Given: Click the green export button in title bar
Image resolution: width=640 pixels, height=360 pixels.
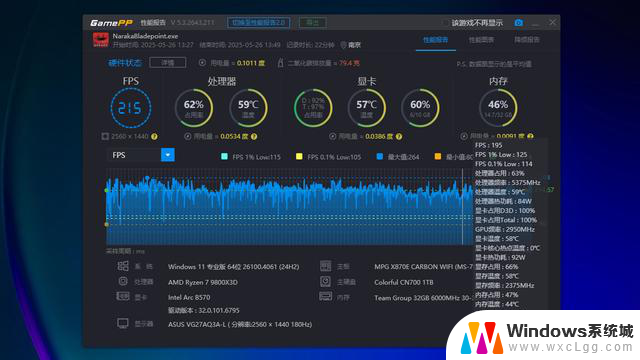Looking at the screenshot, I should (313, 22).
